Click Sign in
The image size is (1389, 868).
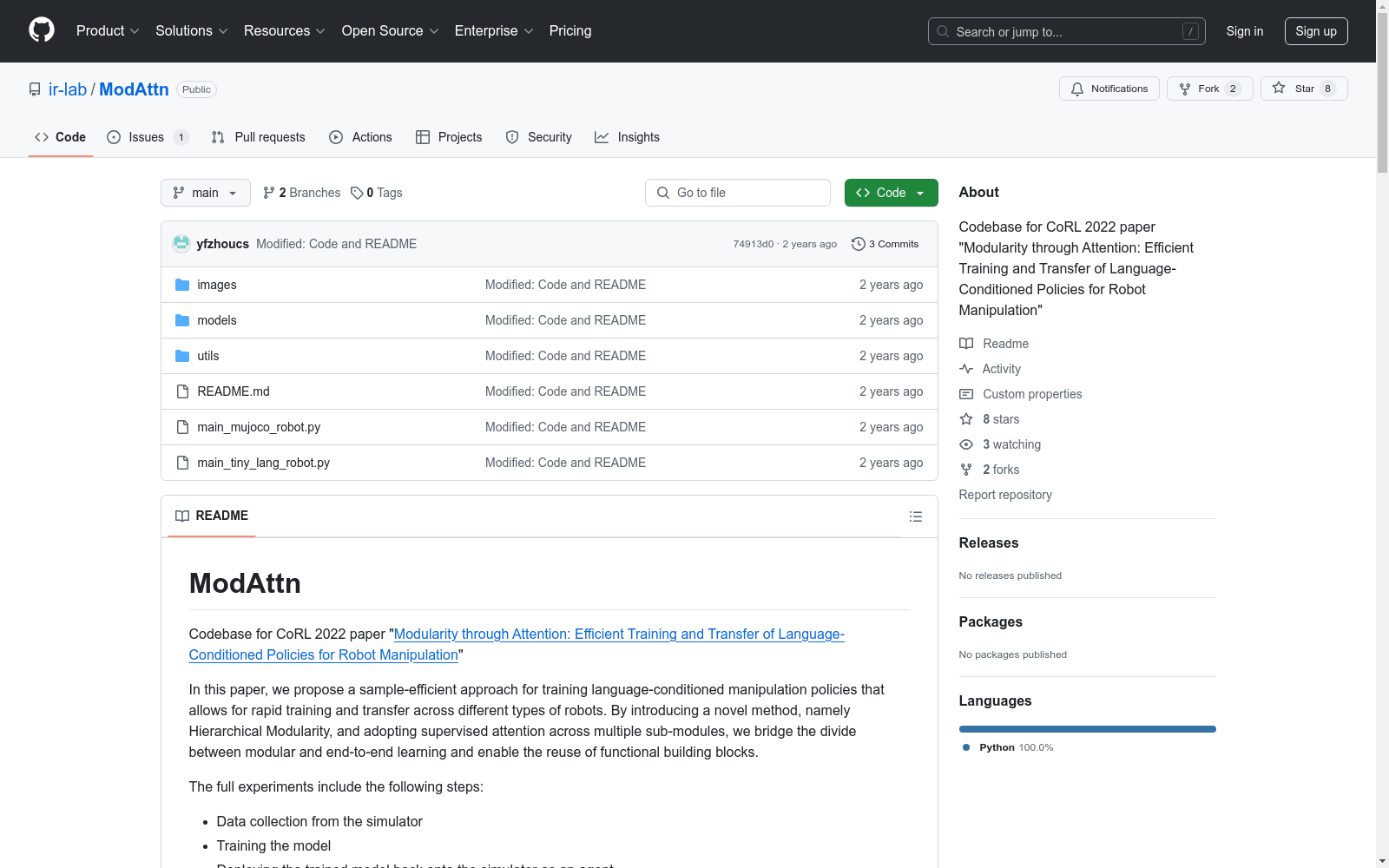coord(1245,31)
